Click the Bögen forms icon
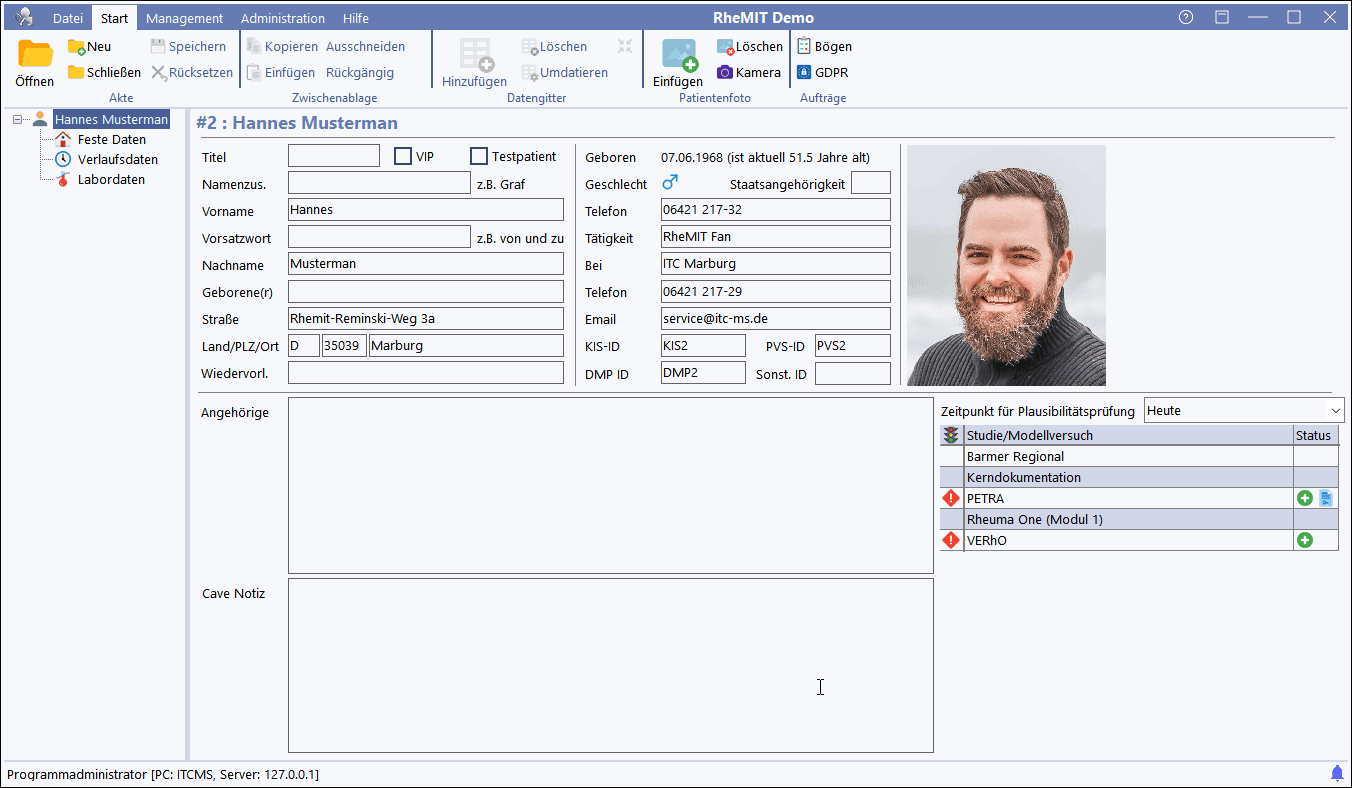1352x788 pixels. pyautogui.click(x=804, y=46)
